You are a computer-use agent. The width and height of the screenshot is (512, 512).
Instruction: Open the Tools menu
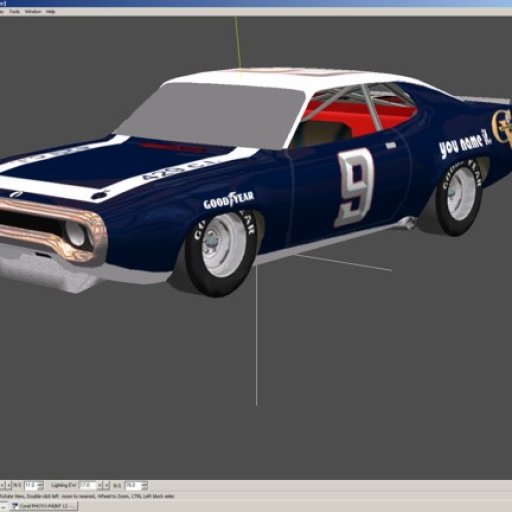point(14,12)
